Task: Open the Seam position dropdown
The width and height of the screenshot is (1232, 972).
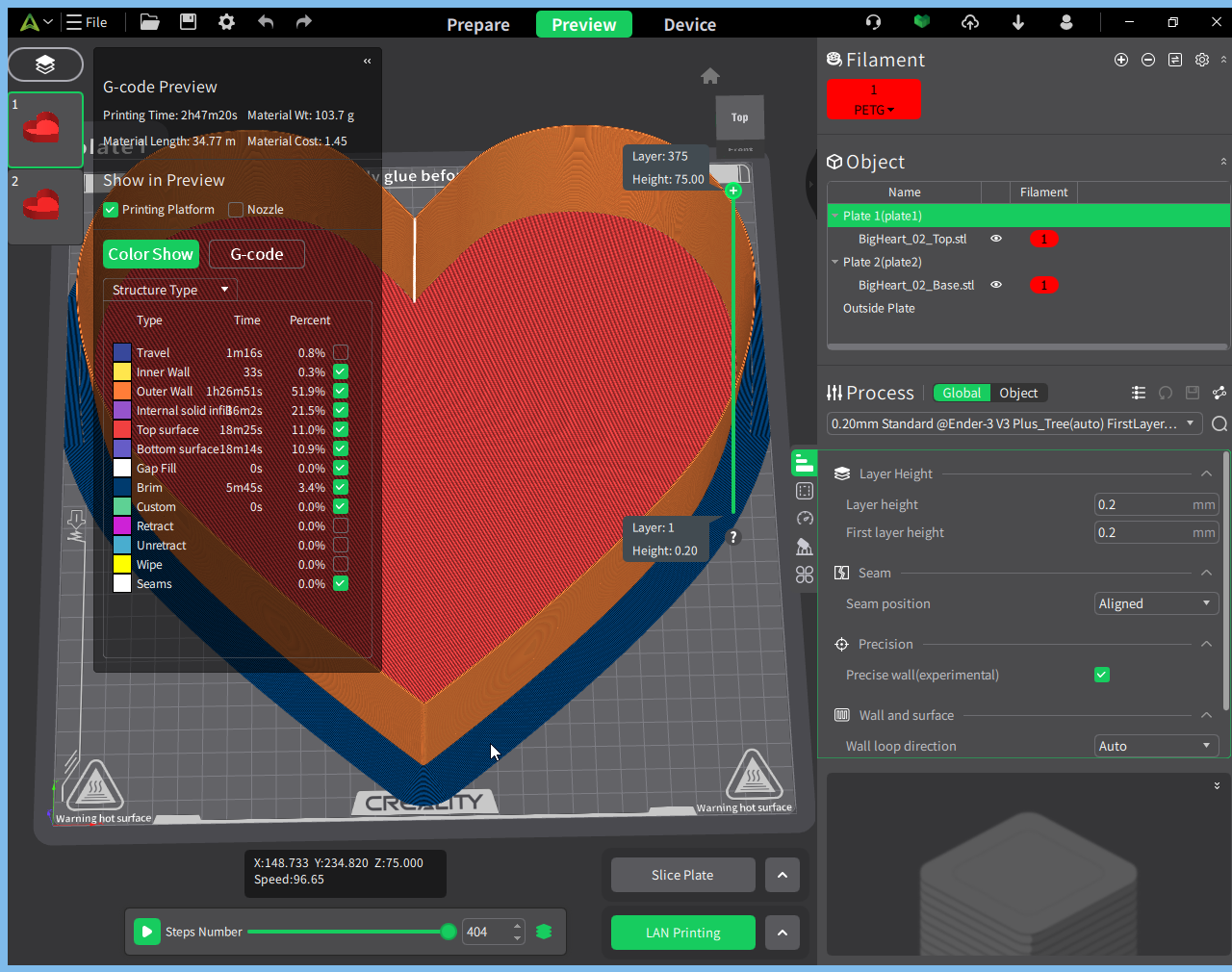Action: (x=1156, y=603)
